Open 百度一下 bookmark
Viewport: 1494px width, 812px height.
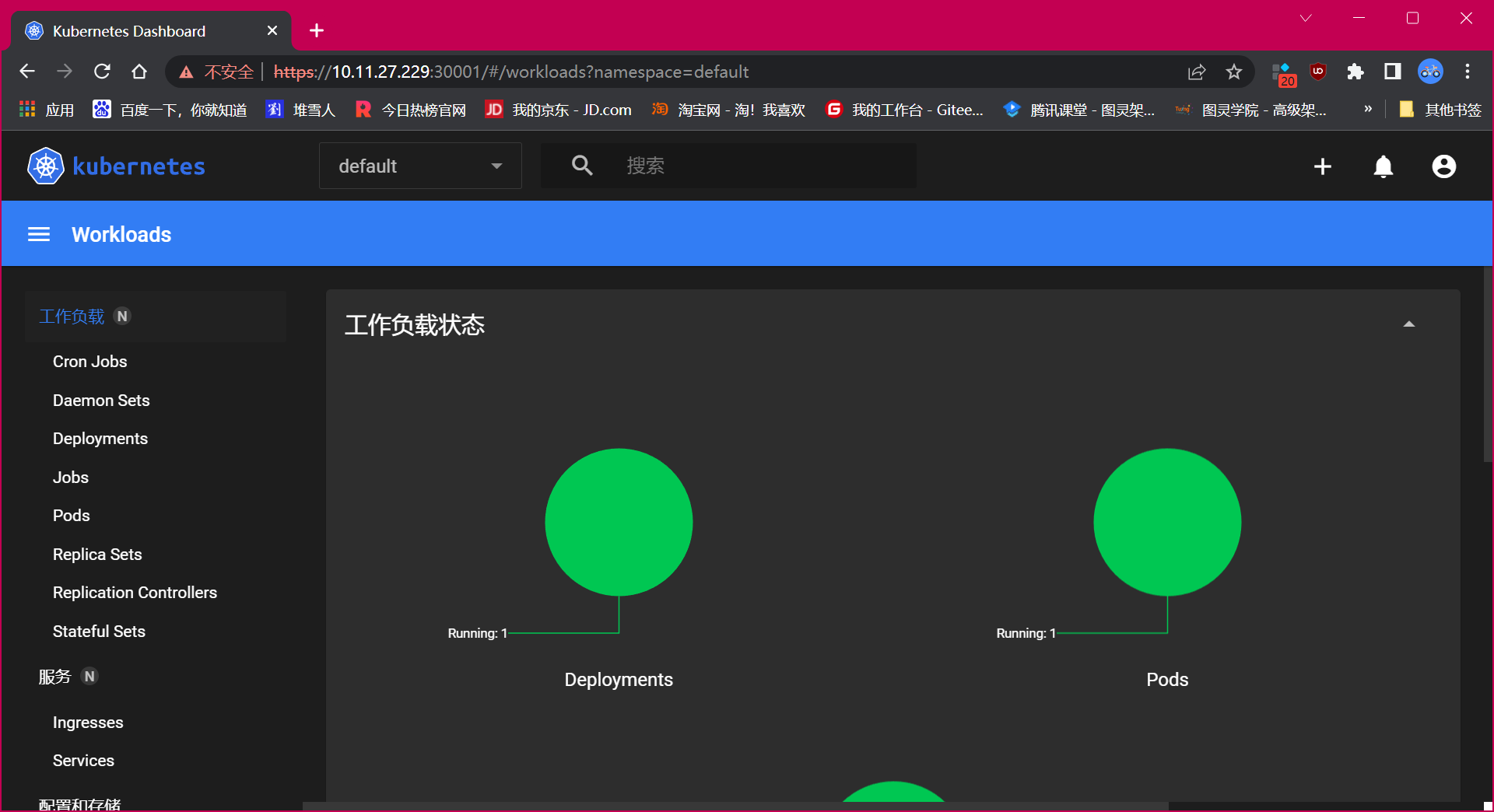[170, 110]
